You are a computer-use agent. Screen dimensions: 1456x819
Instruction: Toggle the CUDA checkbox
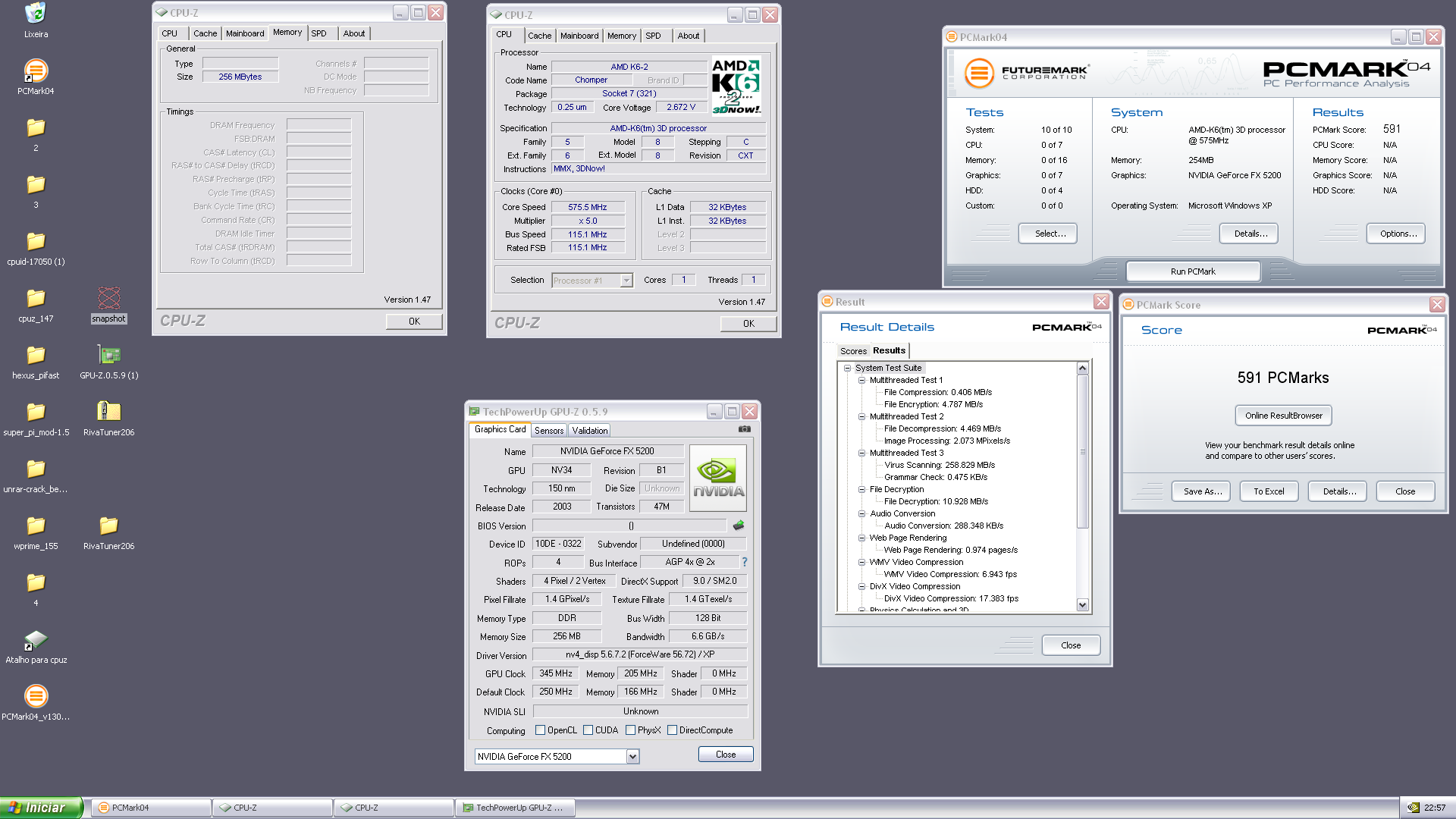(x=588, y=730)
